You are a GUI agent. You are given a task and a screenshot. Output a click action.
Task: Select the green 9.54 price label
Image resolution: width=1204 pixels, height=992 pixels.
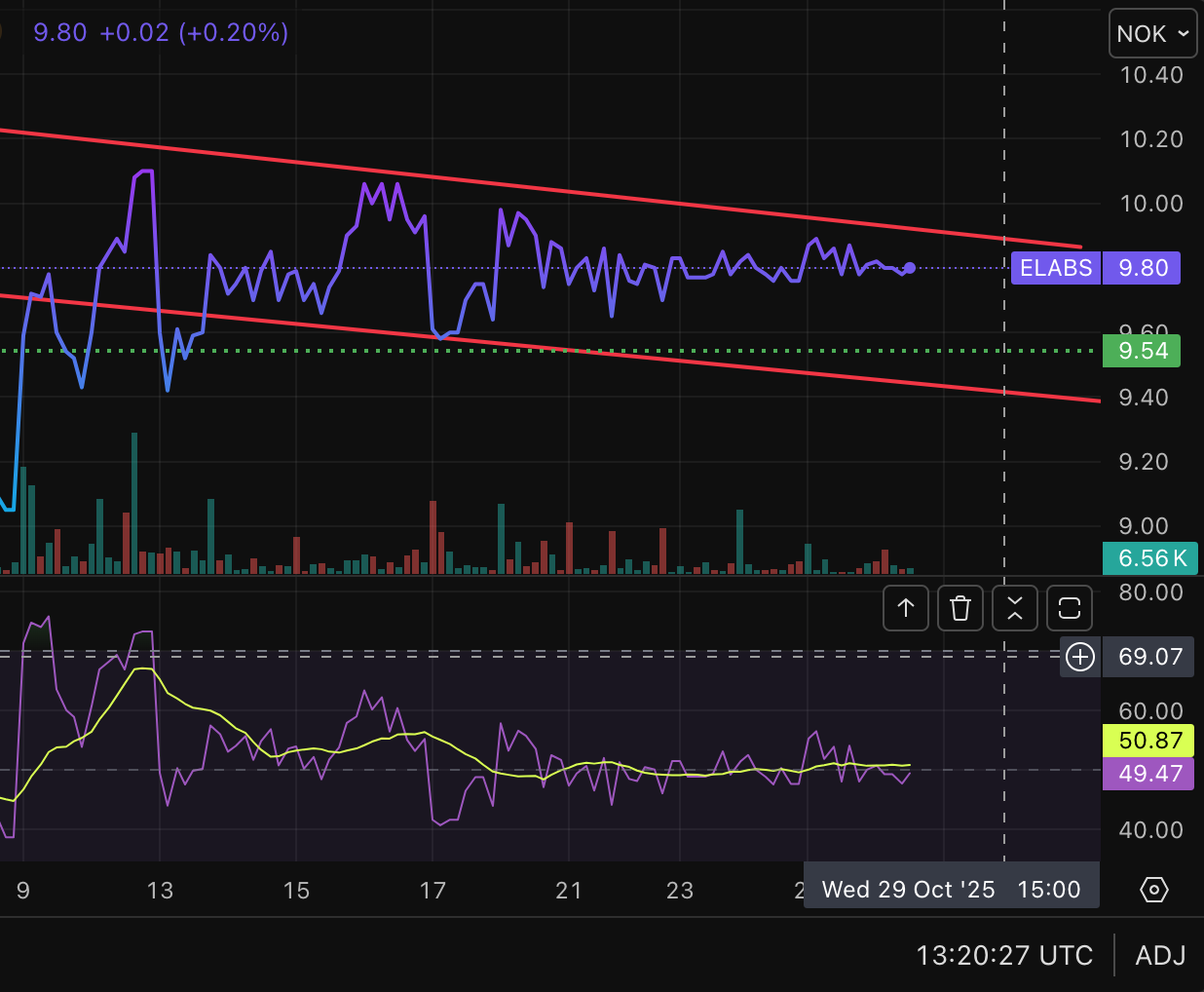click(1142, 351)
